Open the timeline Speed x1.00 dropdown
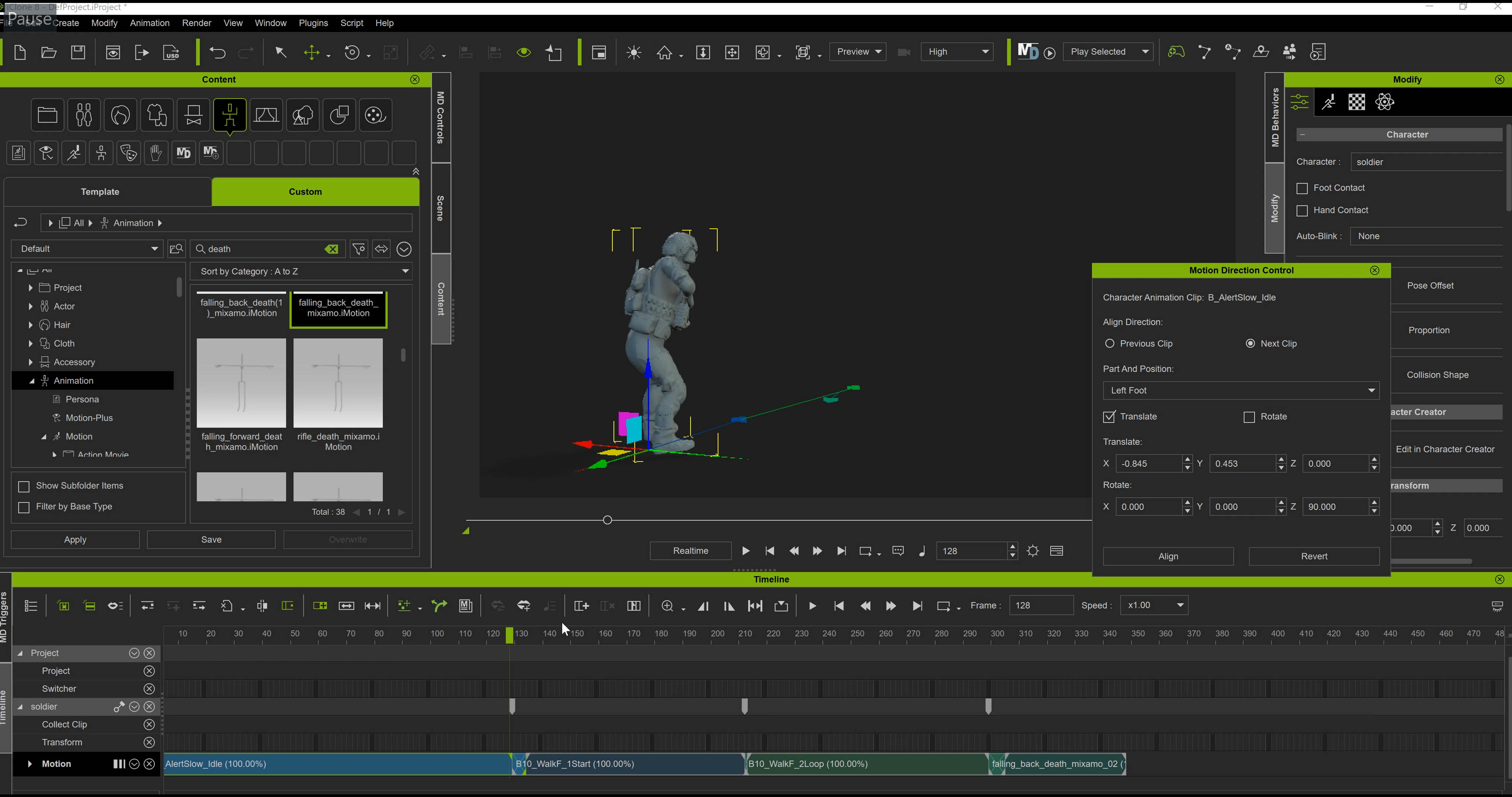 pyautogui.click(x=1154, y=605)
